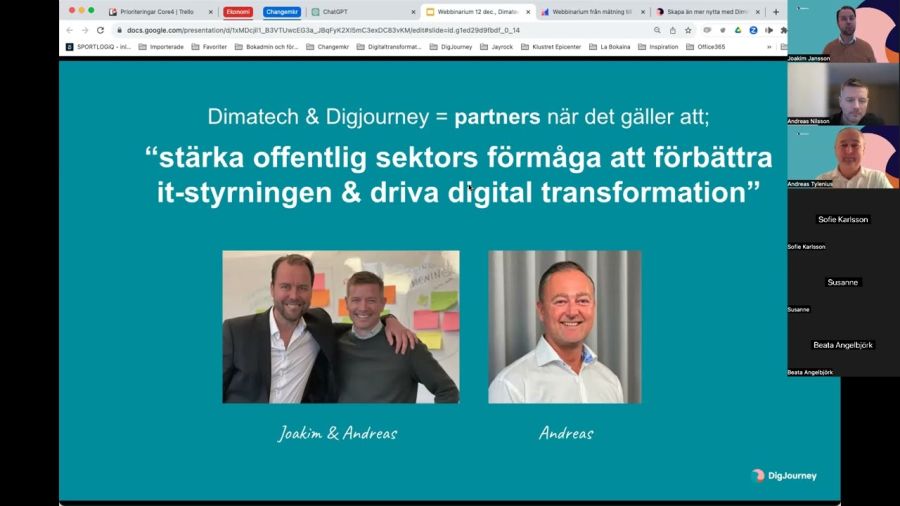Close the ChatGPT tab
The image size is (900, 506).
pos(413,11)
